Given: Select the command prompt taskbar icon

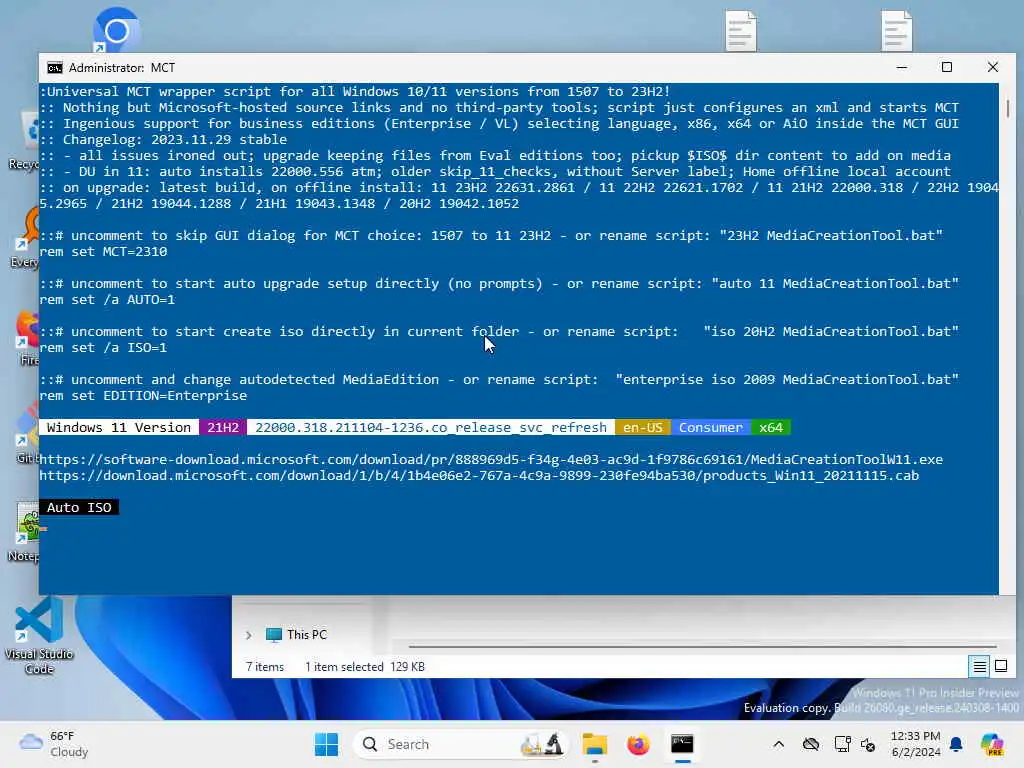Looking at the screenshot, I should point(682,744).
